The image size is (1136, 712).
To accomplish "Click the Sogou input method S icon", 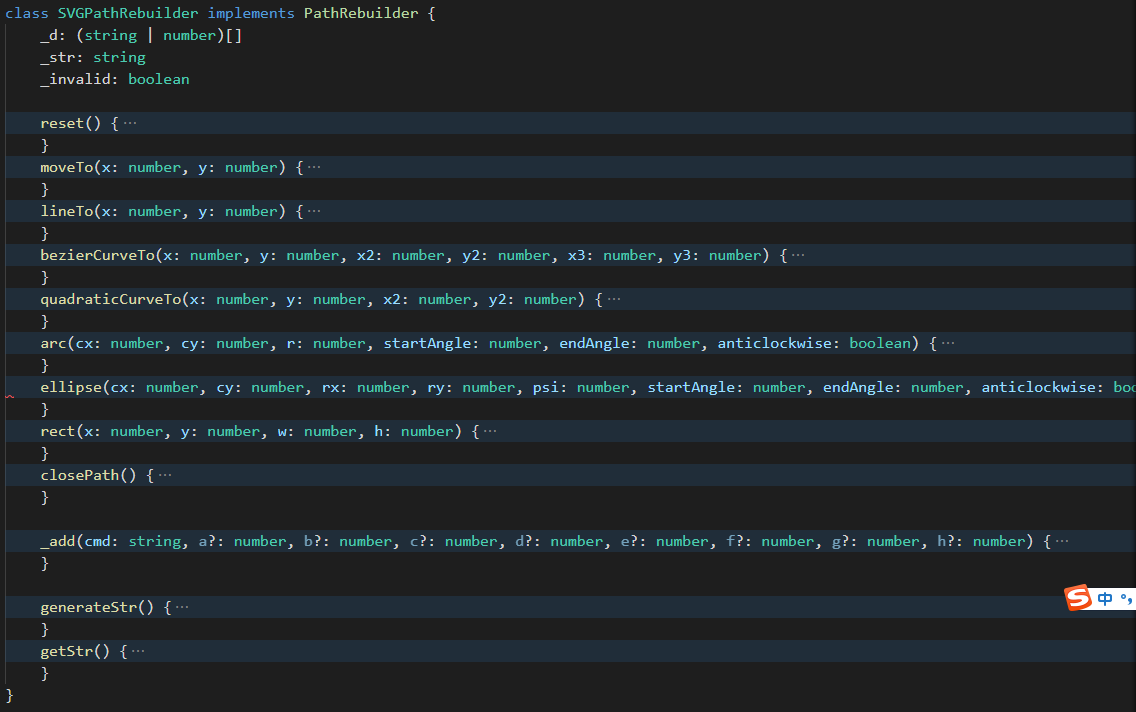I will [1077, 597].
